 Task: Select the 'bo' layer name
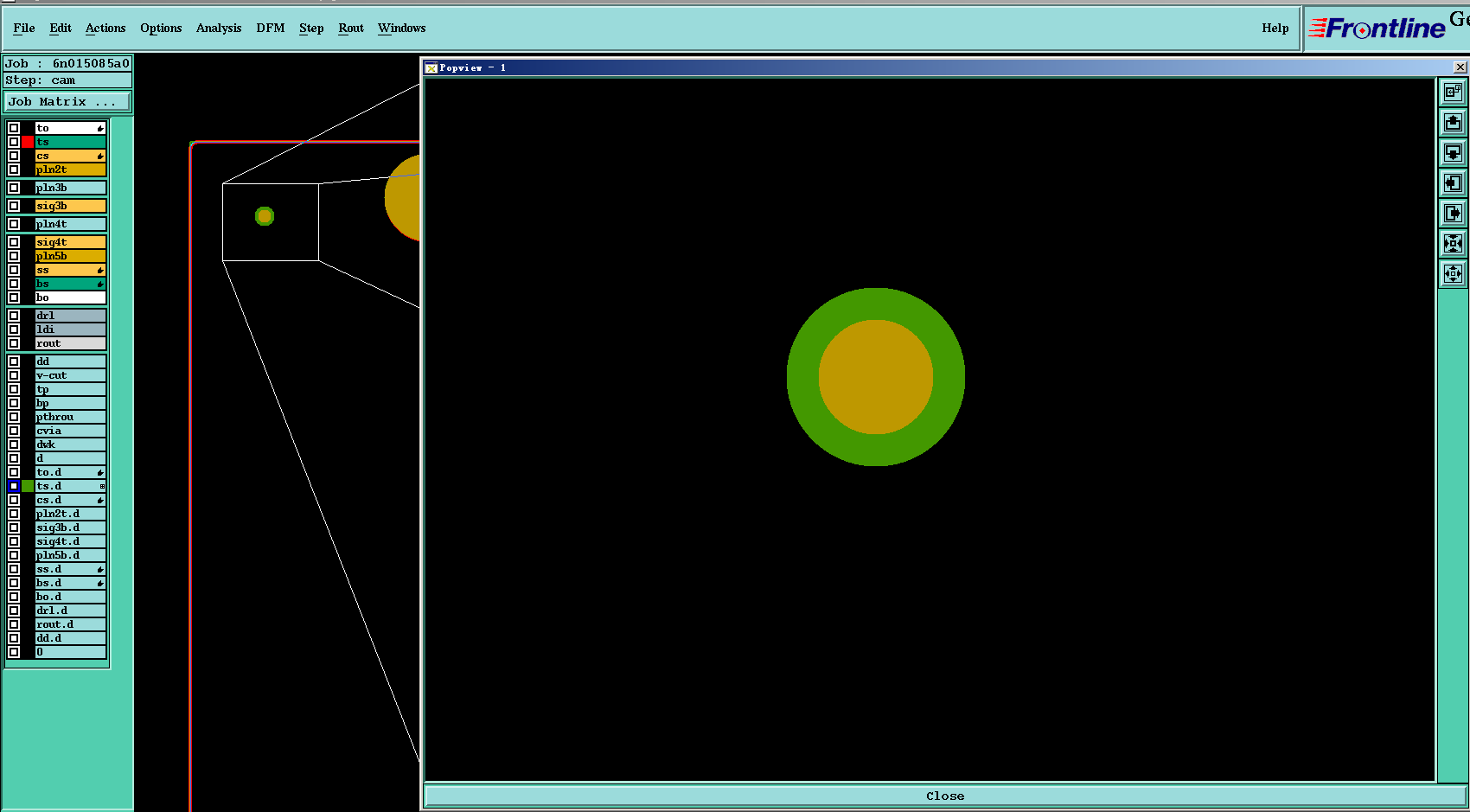[x=70, y=297]
